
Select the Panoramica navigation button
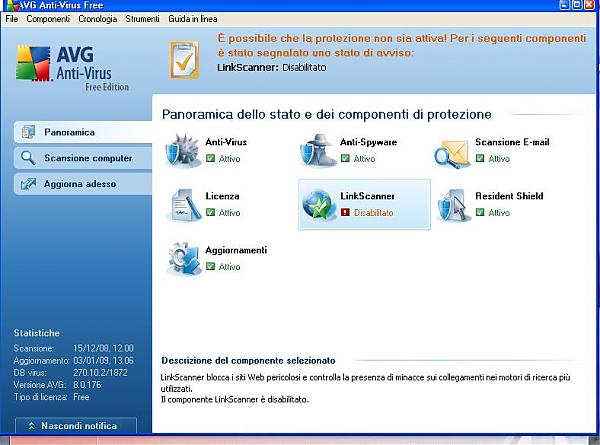pos(83,132)
